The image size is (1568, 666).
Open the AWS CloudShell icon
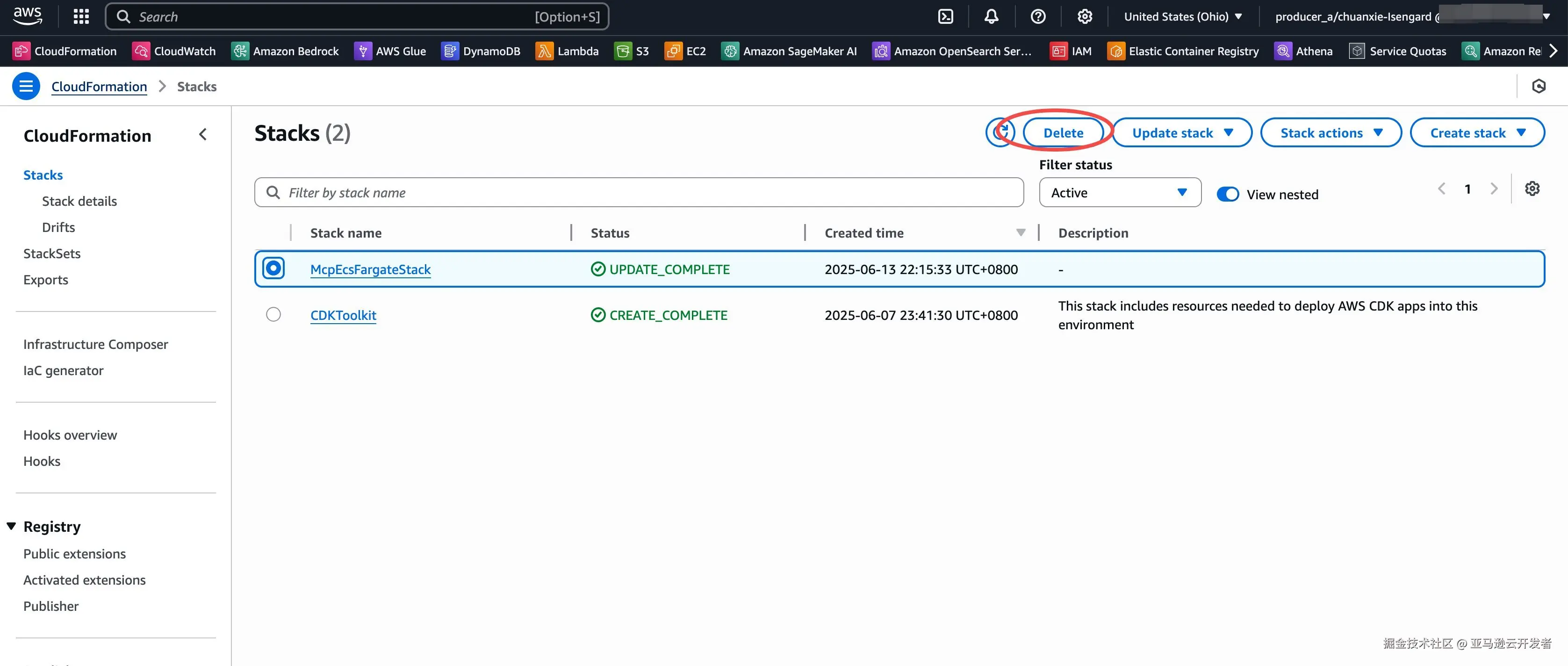click(x=945, y=16)
